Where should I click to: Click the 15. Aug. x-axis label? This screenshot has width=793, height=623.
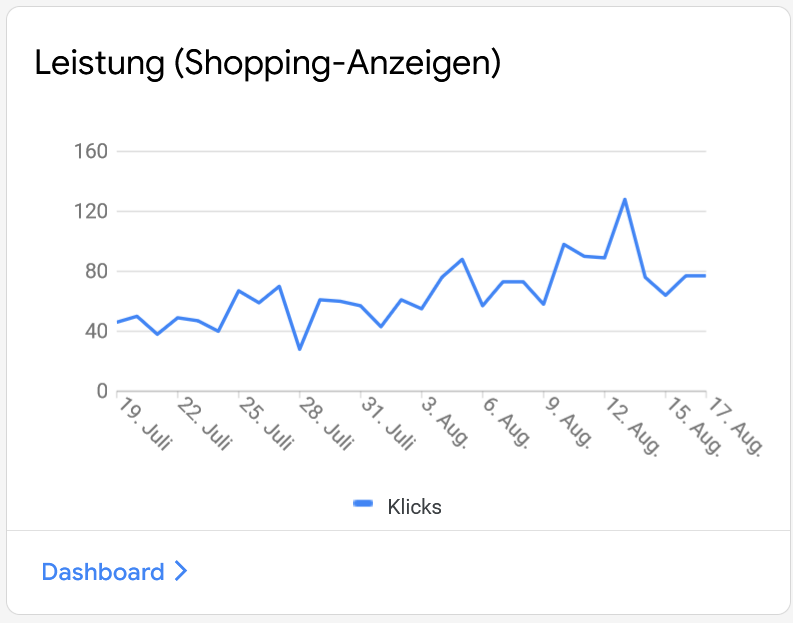[693, 426]
